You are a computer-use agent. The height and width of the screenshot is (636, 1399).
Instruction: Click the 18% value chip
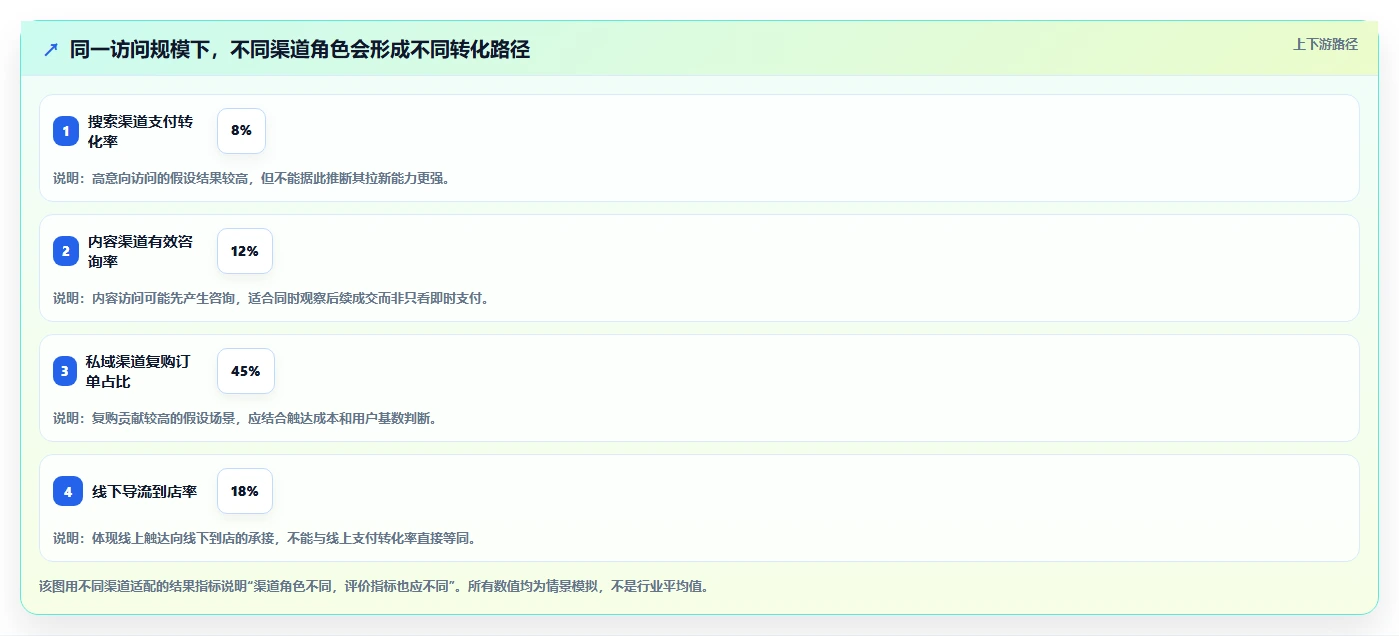coord(245,491)
